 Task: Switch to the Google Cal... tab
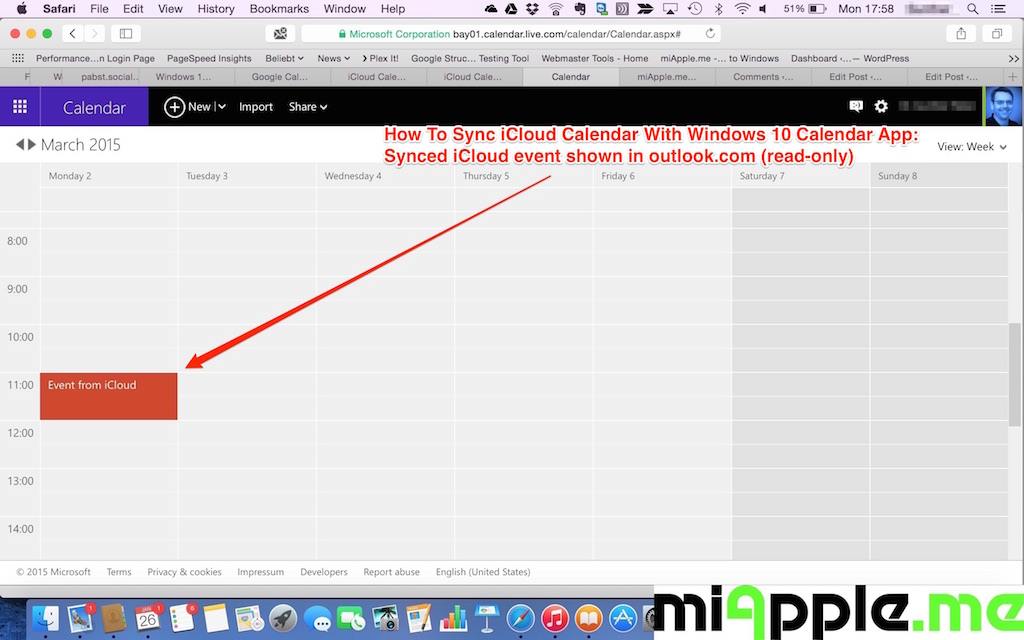click(x=281, y=76)
